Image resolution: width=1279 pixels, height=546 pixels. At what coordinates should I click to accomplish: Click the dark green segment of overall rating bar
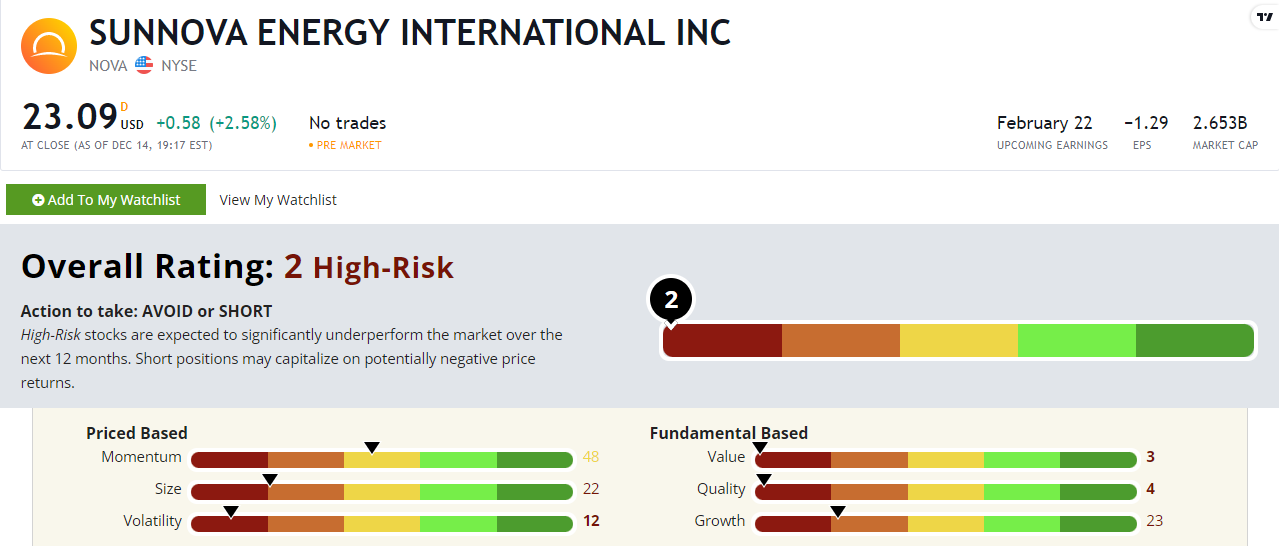[x=1194, y=340]
